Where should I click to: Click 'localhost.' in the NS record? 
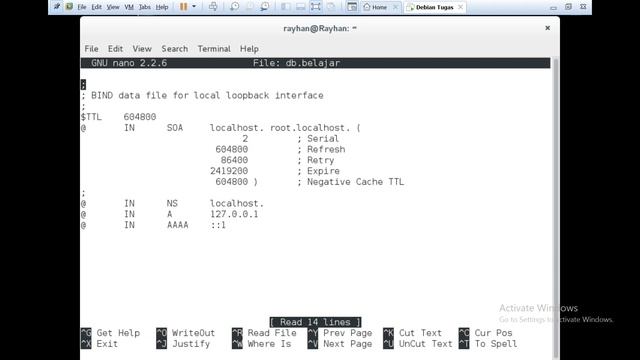click(237, 203)
